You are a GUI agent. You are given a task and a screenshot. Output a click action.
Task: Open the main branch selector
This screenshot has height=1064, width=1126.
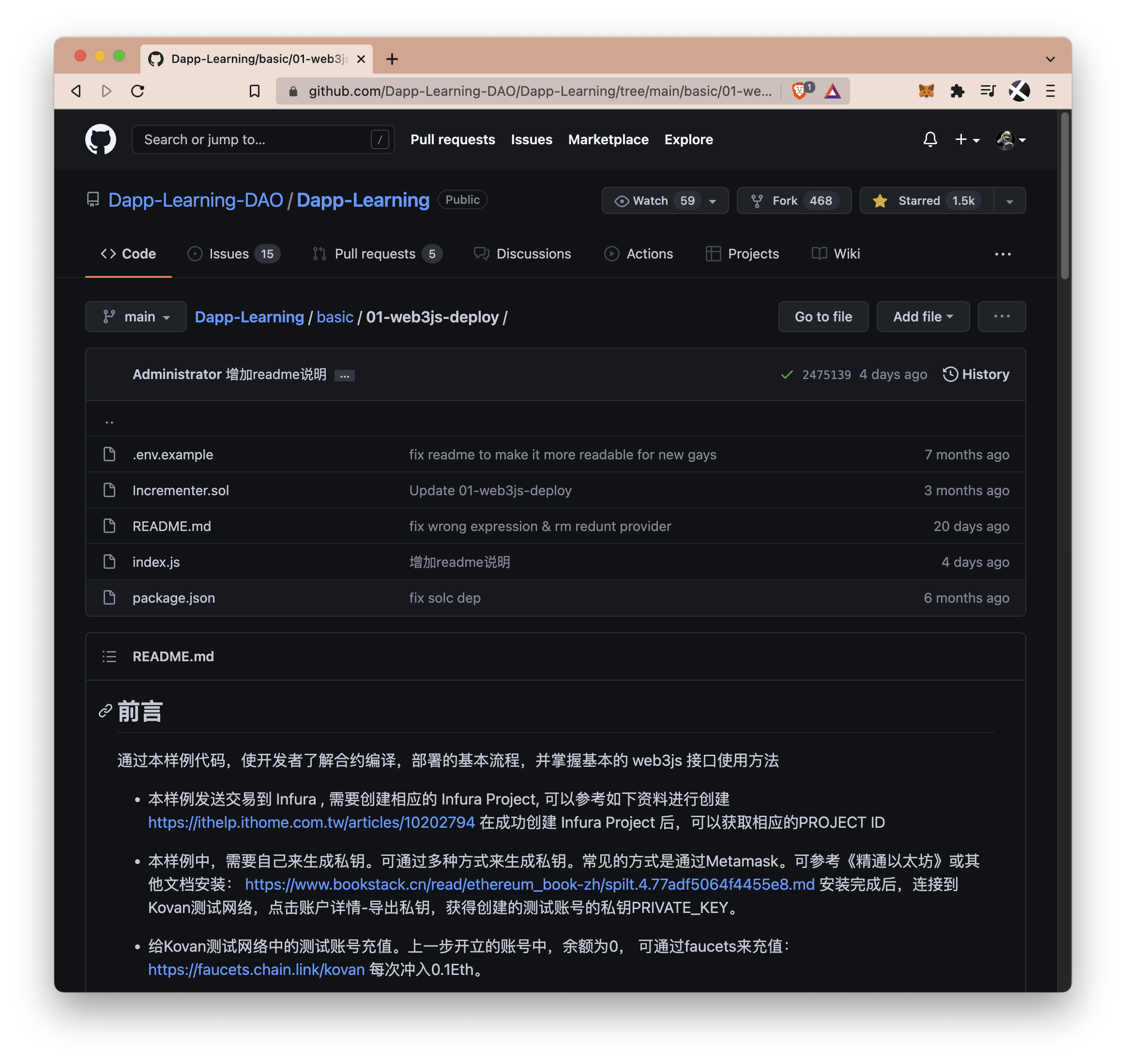point(136,317)
